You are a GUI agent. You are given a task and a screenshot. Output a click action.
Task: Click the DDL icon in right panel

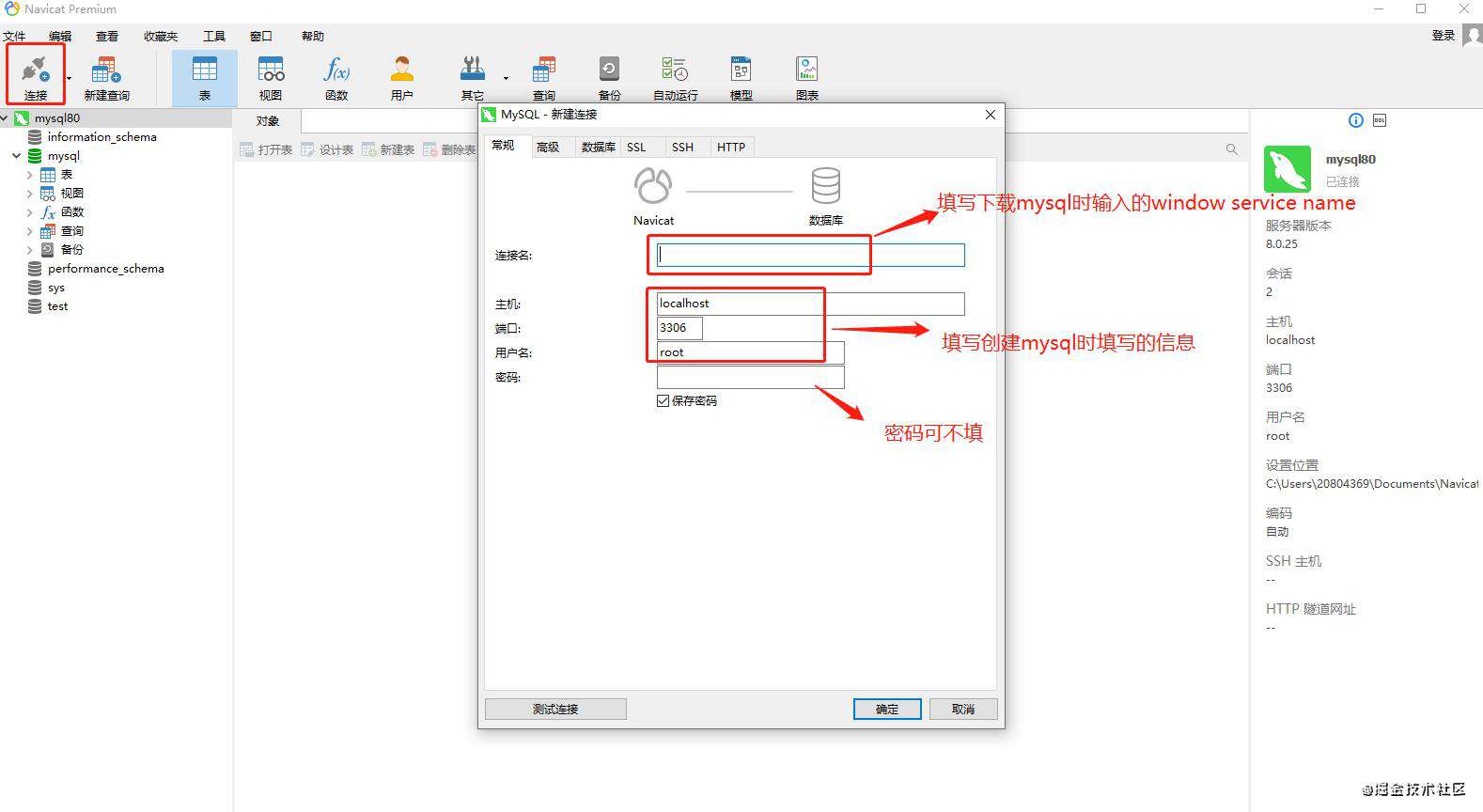pos(1380,120)
